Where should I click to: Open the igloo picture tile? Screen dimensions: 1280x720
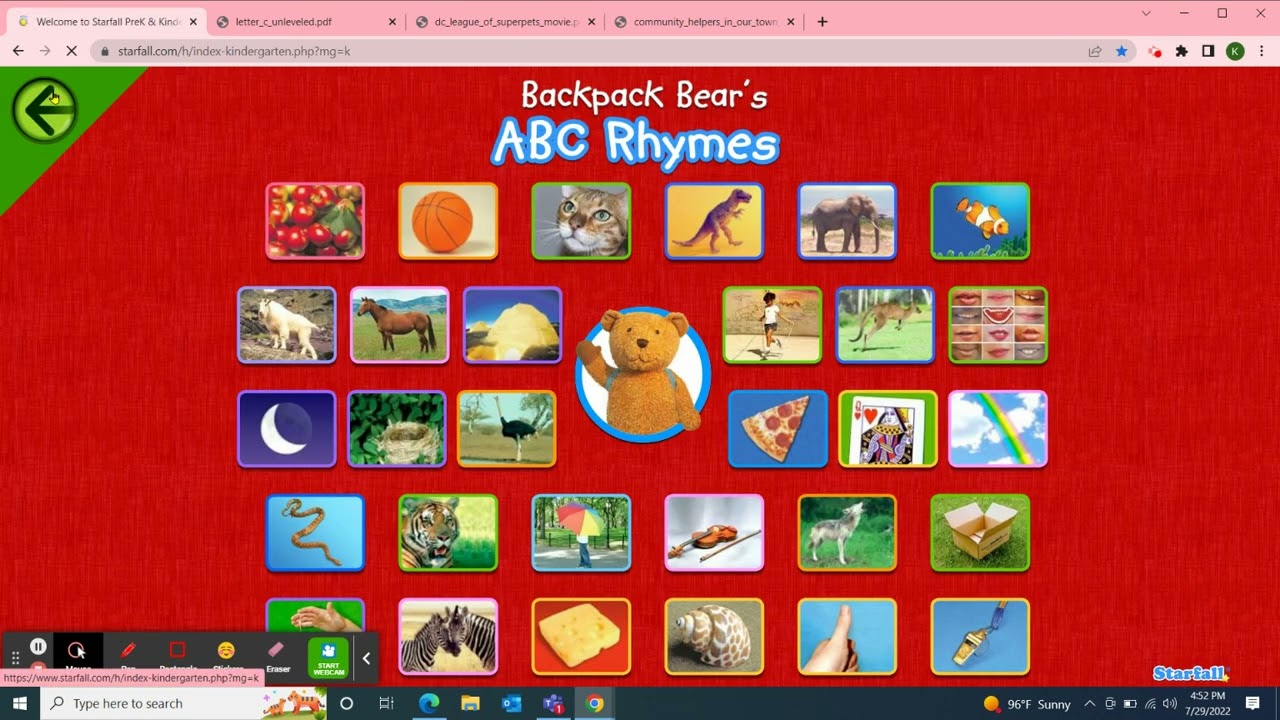click(513, 325)
